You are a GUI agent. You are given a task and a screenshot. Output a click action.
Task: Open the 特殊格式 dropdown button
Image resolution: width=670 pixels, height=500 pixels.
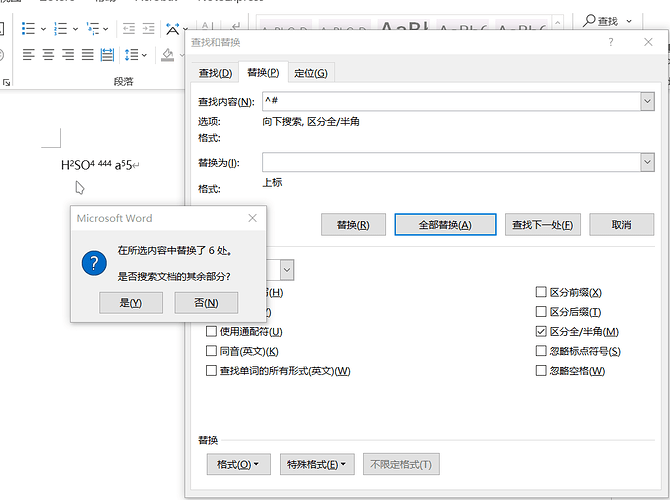[x=318, y=464]
